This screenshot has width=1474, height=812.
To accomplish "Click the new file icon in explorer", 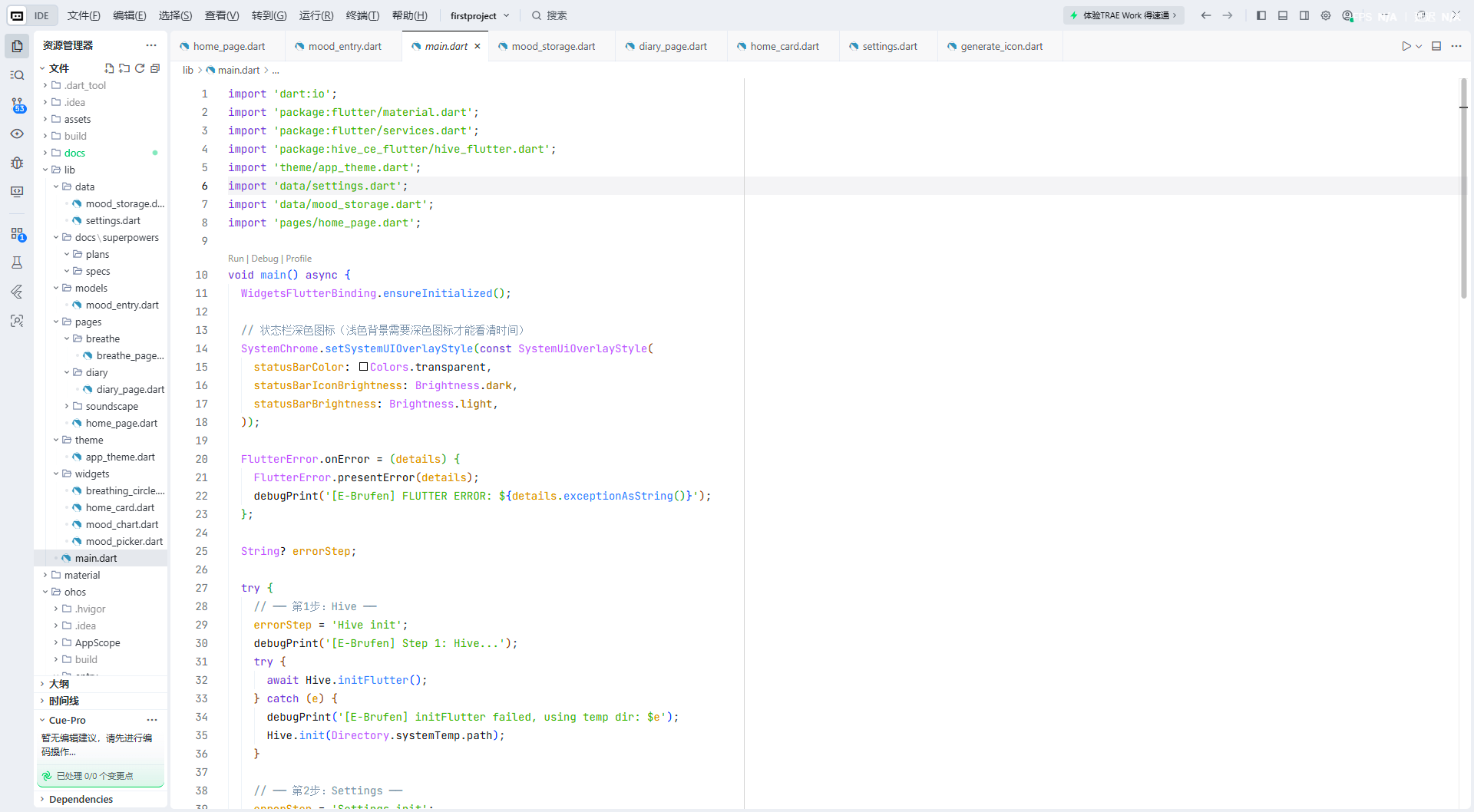I will pyautogui.click(x=109, y=68).
